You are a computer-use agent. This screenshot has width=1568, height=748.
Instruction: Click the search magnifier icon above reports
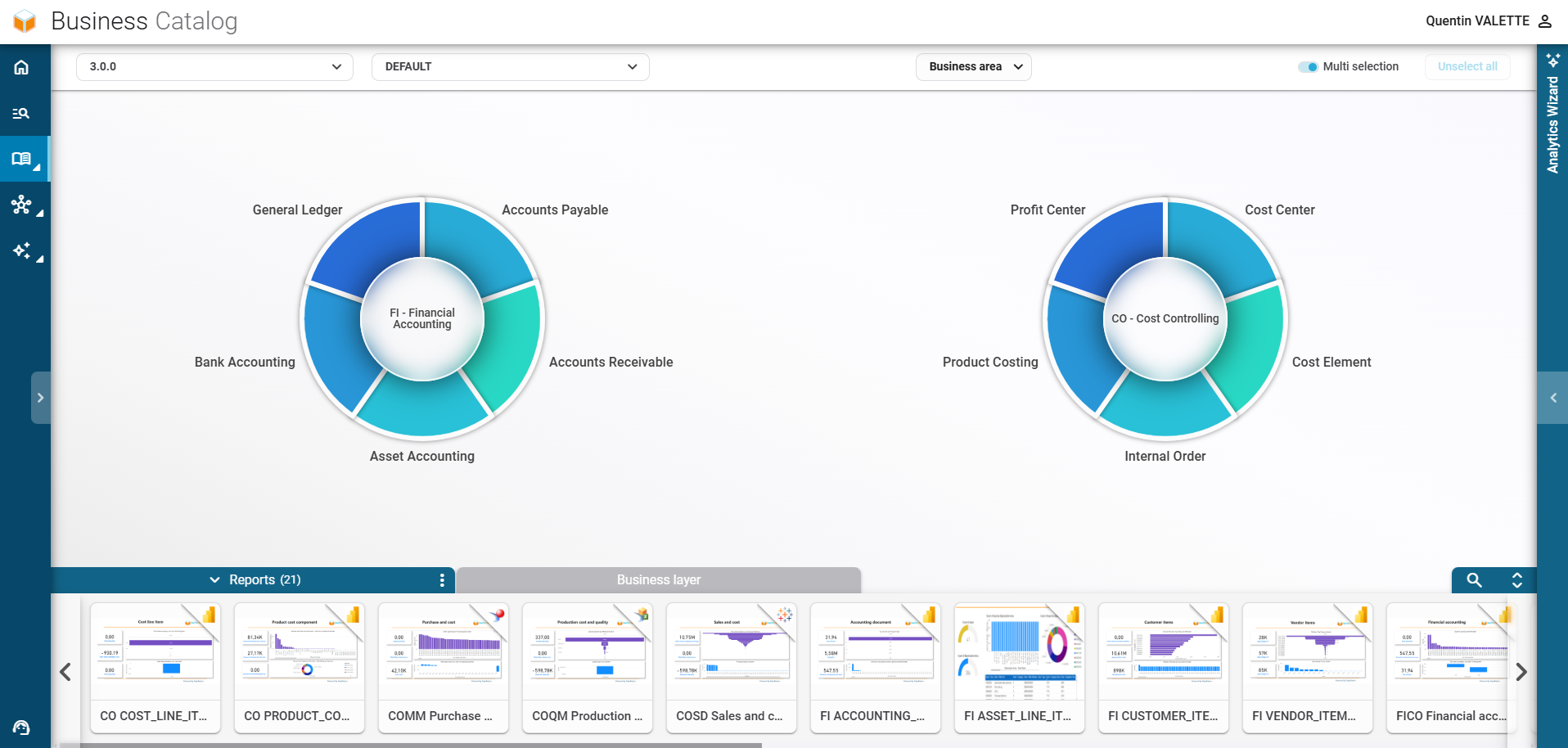[x=1474, y=579]
